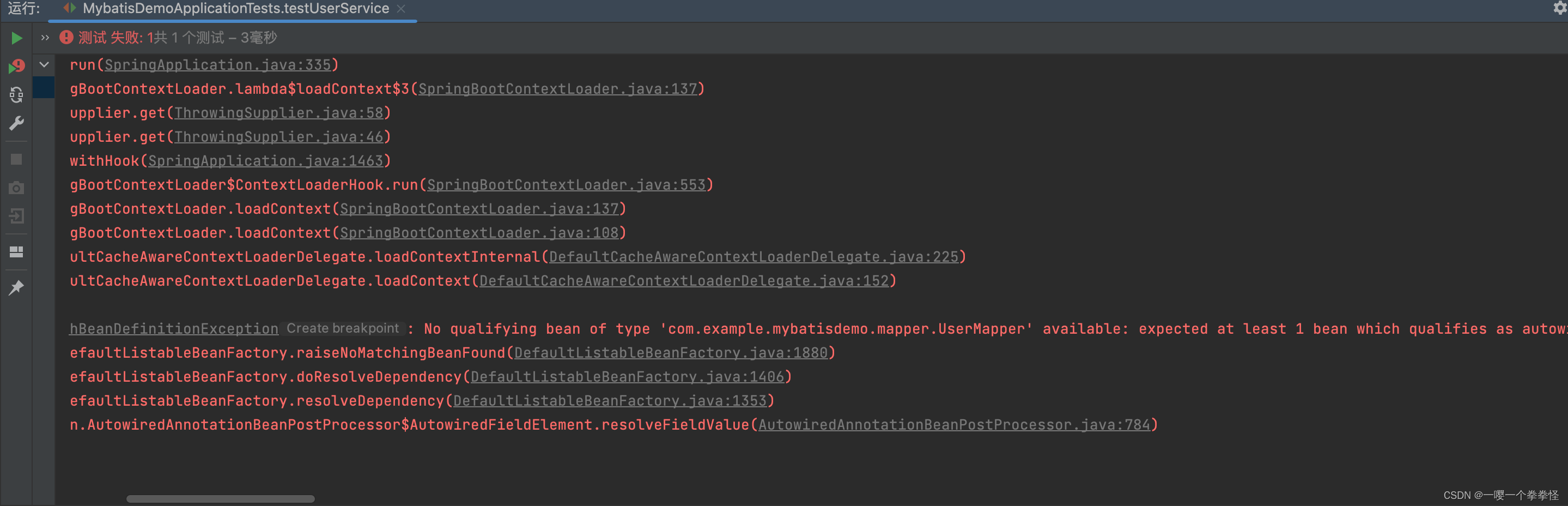Select the highlighted test tree row
This screenshot has height=506, width=1568.
(44, 88)
